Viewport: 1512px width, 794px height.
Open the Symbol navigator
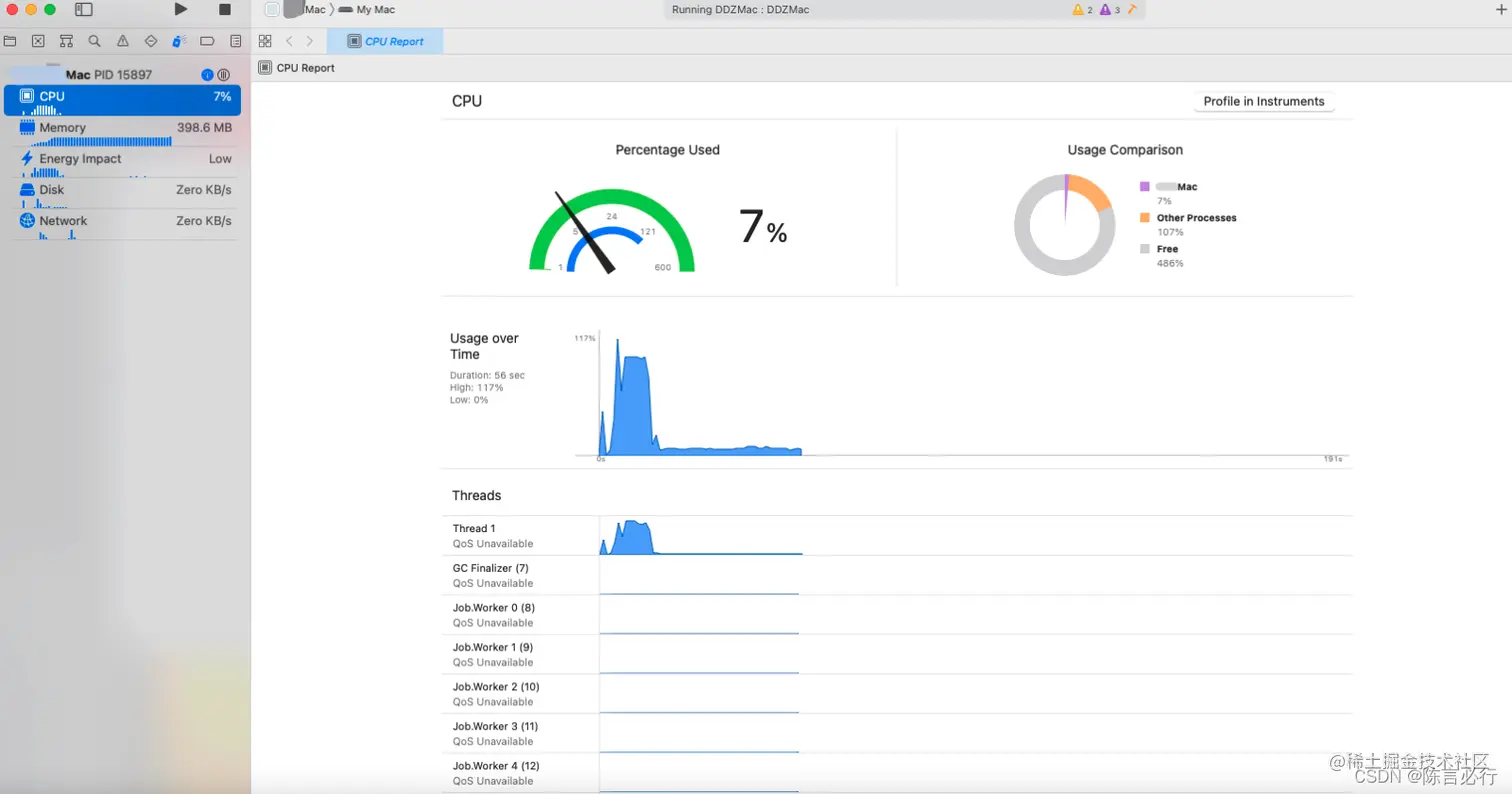66,41
